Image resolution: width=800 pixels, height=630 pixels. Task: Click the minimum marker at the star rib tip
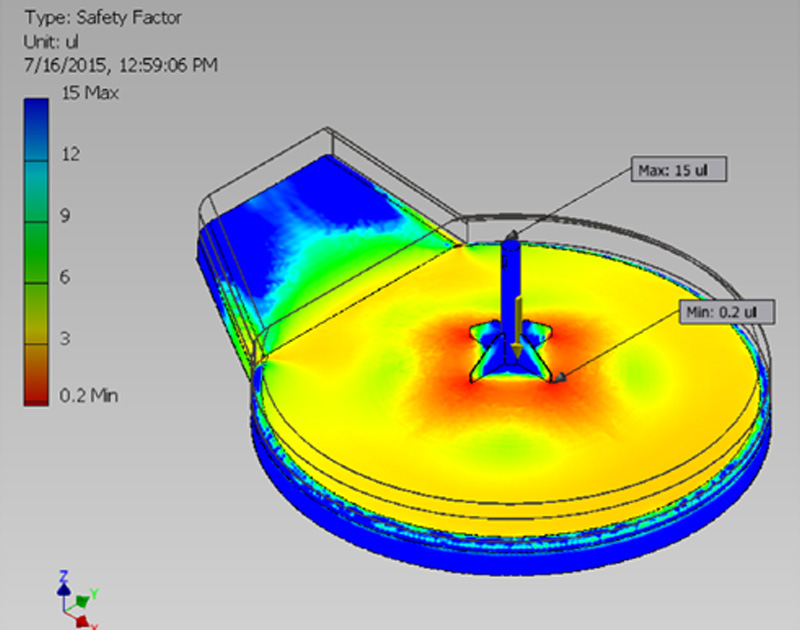pos(559,378)
